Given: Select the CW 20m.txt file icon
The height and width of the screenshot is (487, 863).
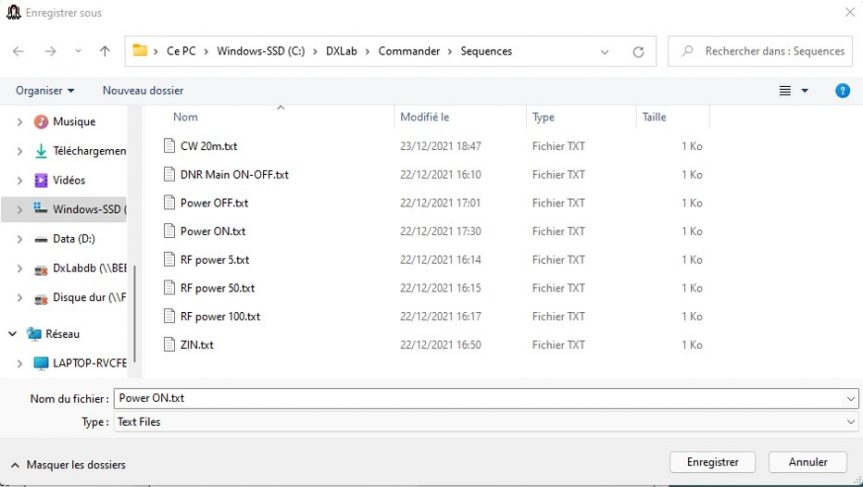Looking at the screenshot, I should (168, 146).
